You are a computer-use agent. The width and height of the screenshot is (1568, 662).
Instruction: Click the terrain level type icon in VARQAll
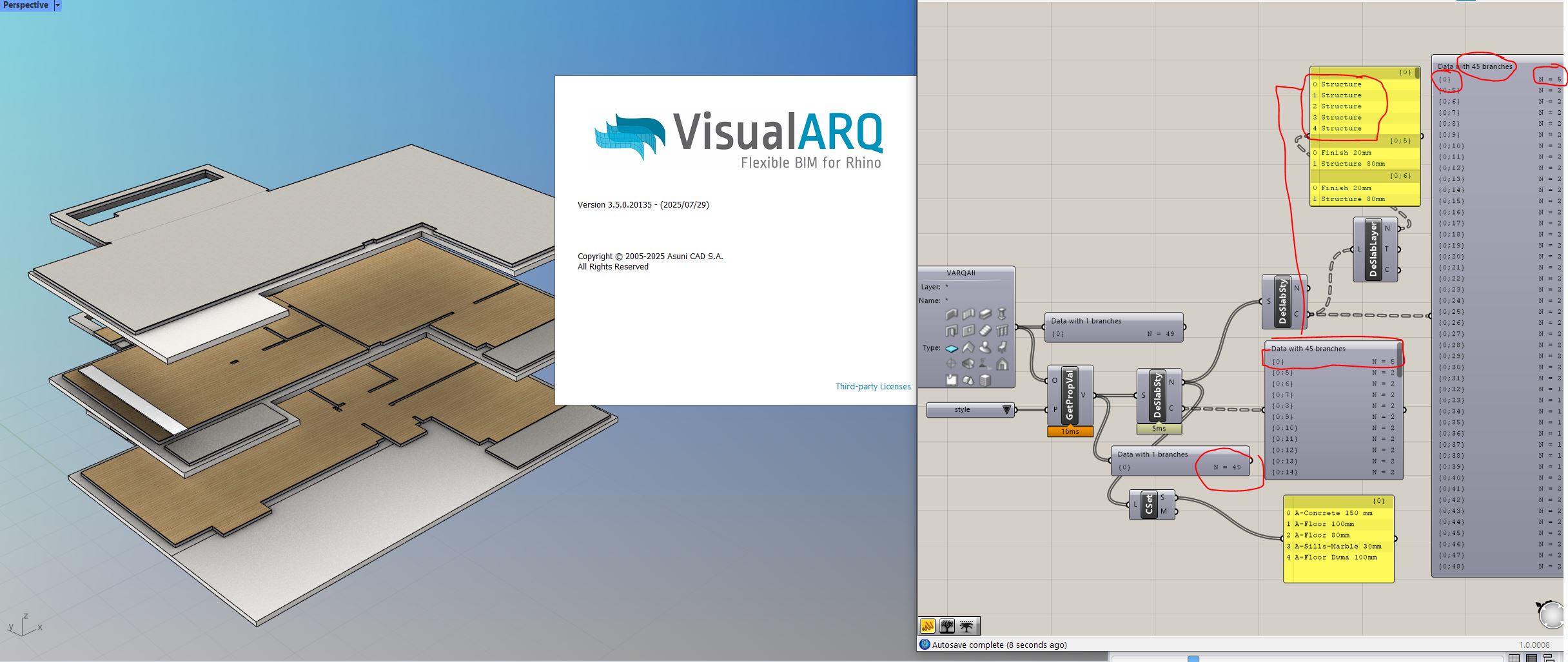[985, 364]
